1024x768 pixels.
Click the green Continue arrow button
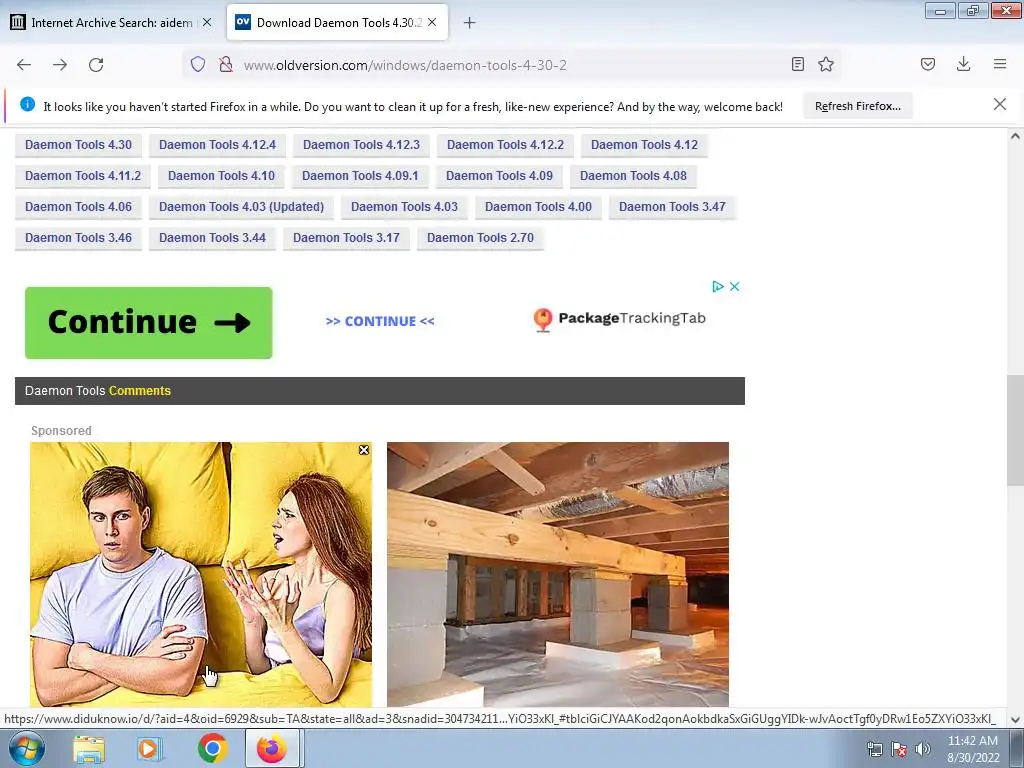[149, 323]
